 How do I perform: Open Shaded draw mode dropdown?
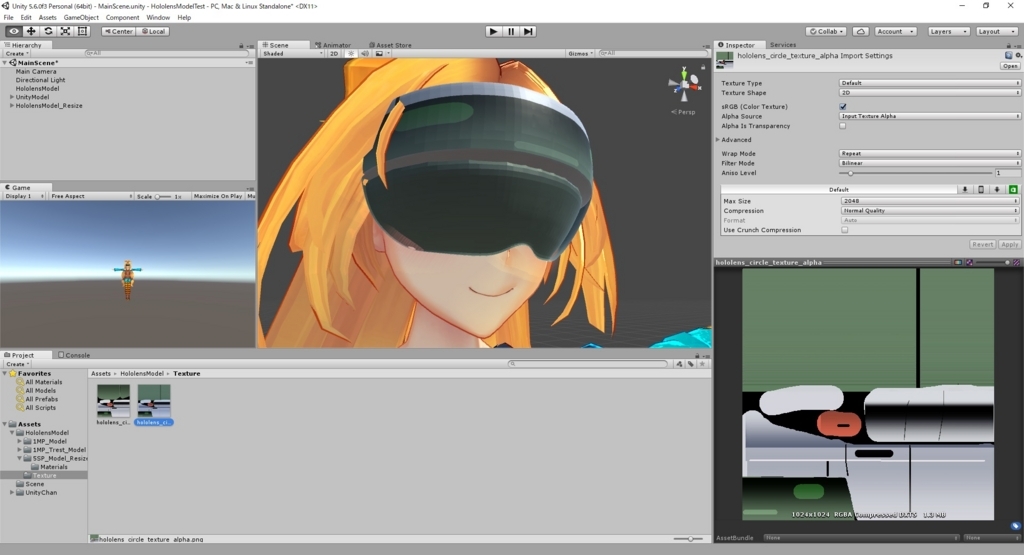click(292, 54)
